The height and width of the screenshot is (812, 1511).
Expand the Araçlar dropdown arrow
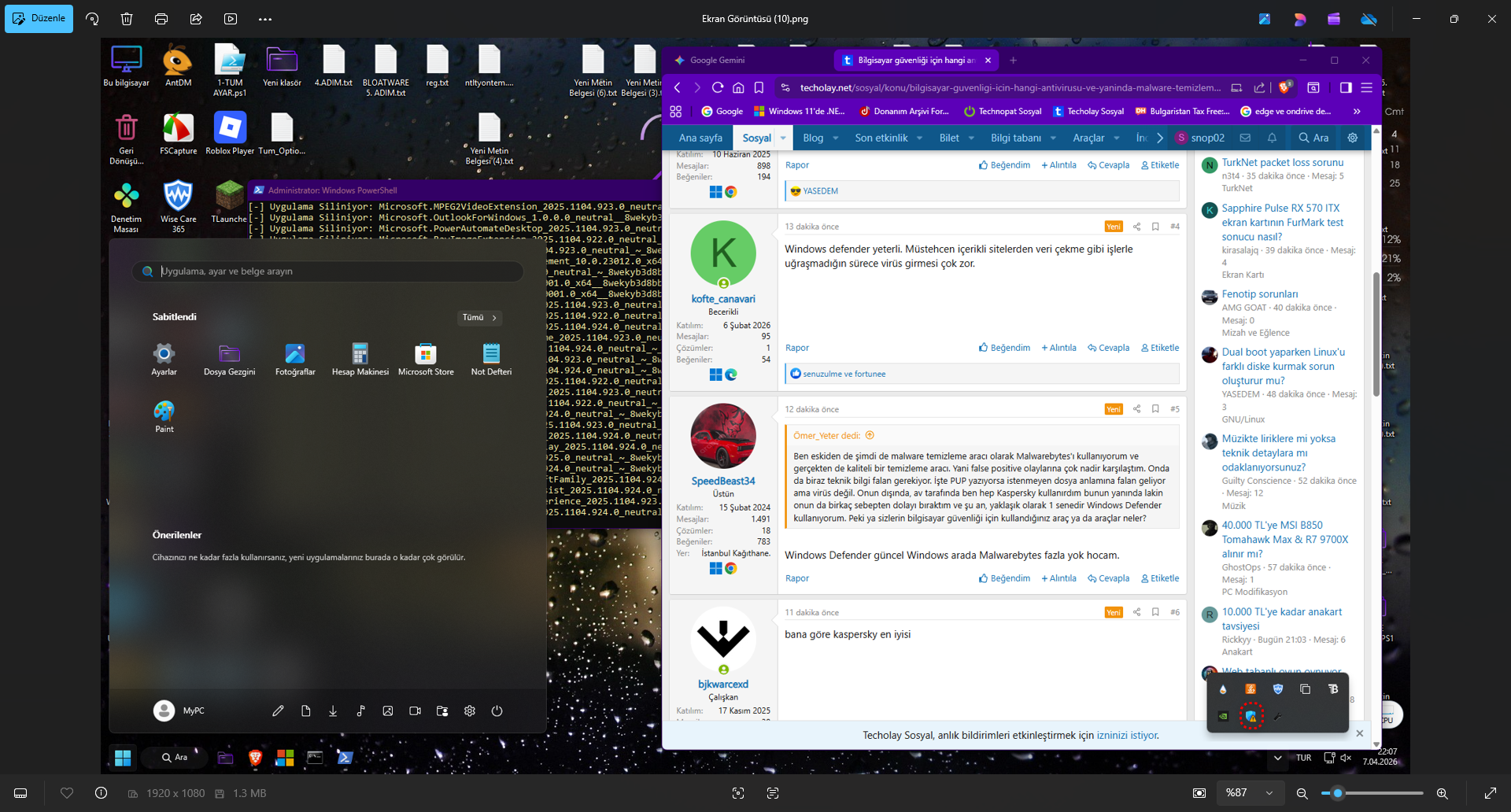coord(1117,138)
